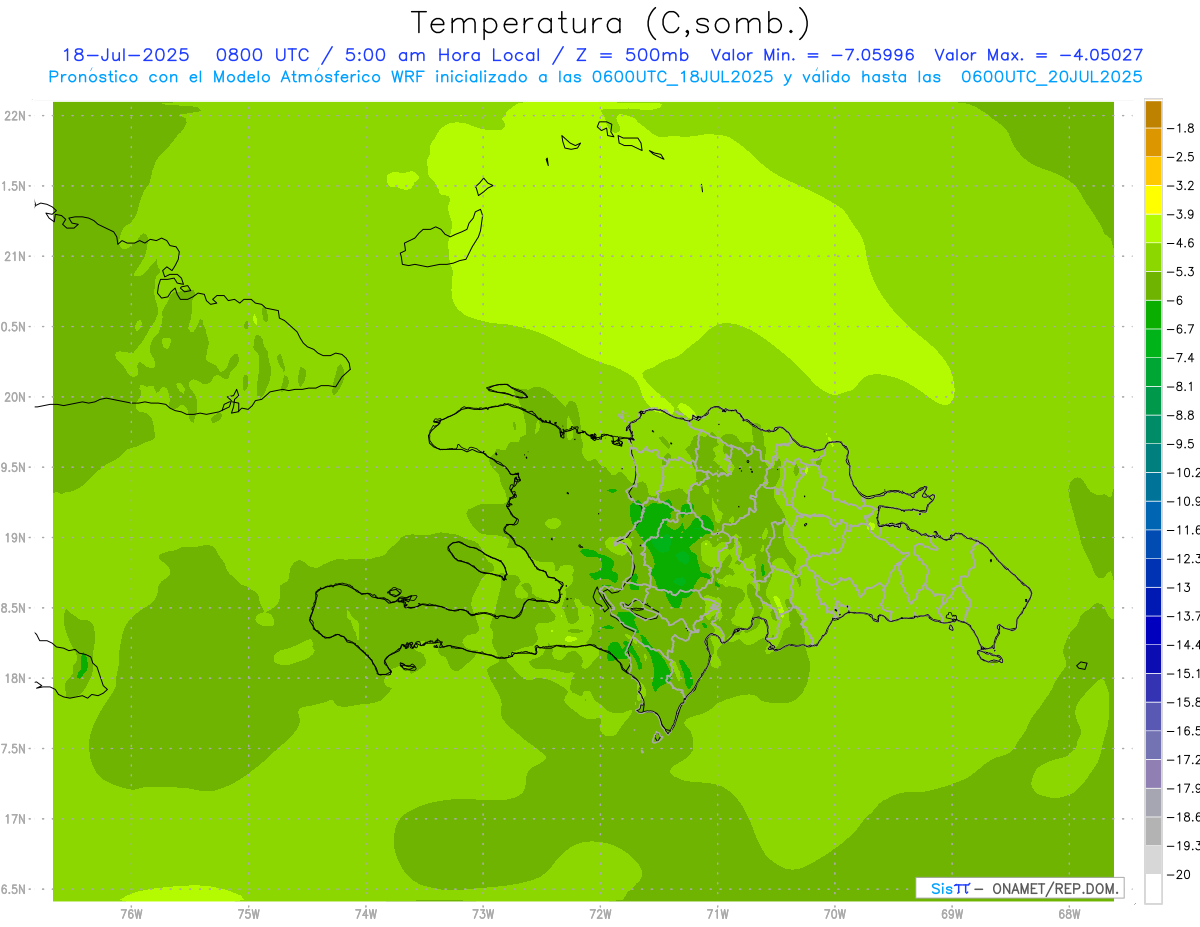Click the "-3.9" colorbar value
1200x927 pixels.
pyautogui.click(x=1182, y=214)
